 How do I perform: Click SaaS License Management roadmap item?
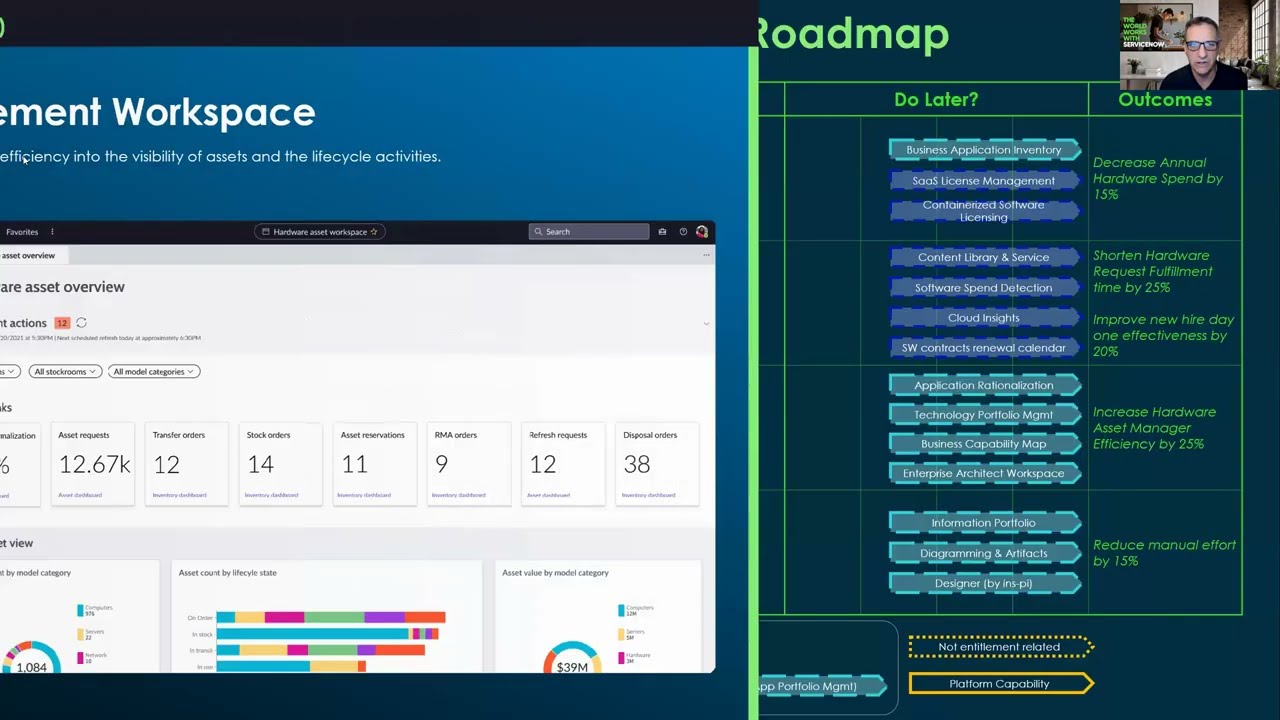coord(984,181)
